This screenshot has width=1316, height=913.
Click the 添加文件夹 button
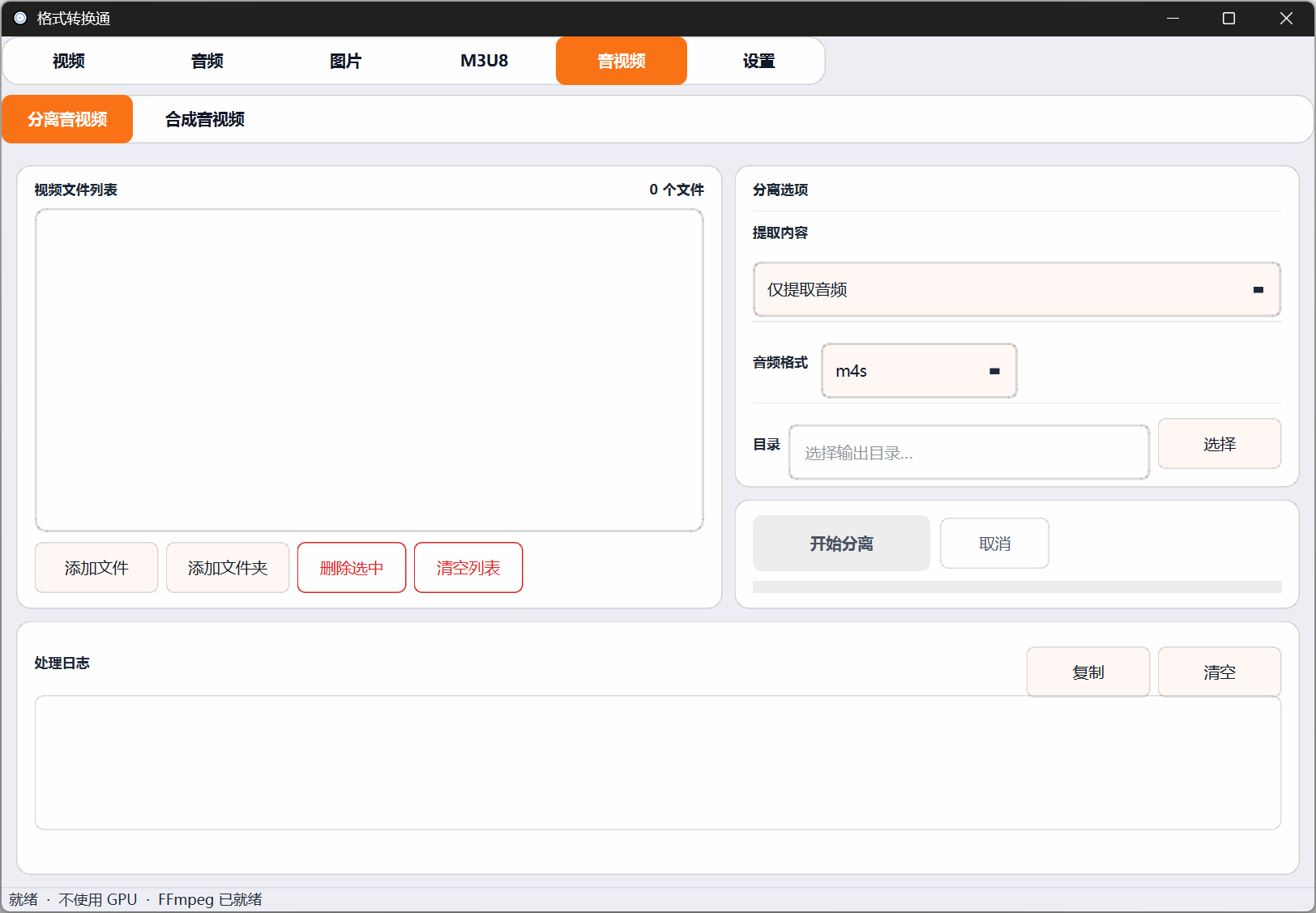coord(228,568)
